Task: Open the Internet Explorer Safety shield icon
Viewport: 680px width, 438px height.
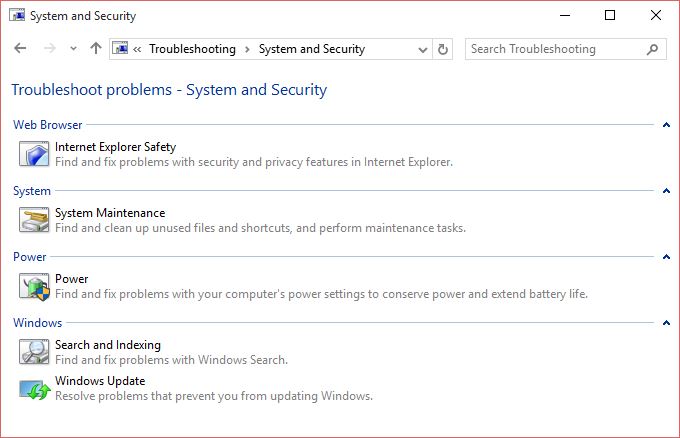Action: coord(34,154)
